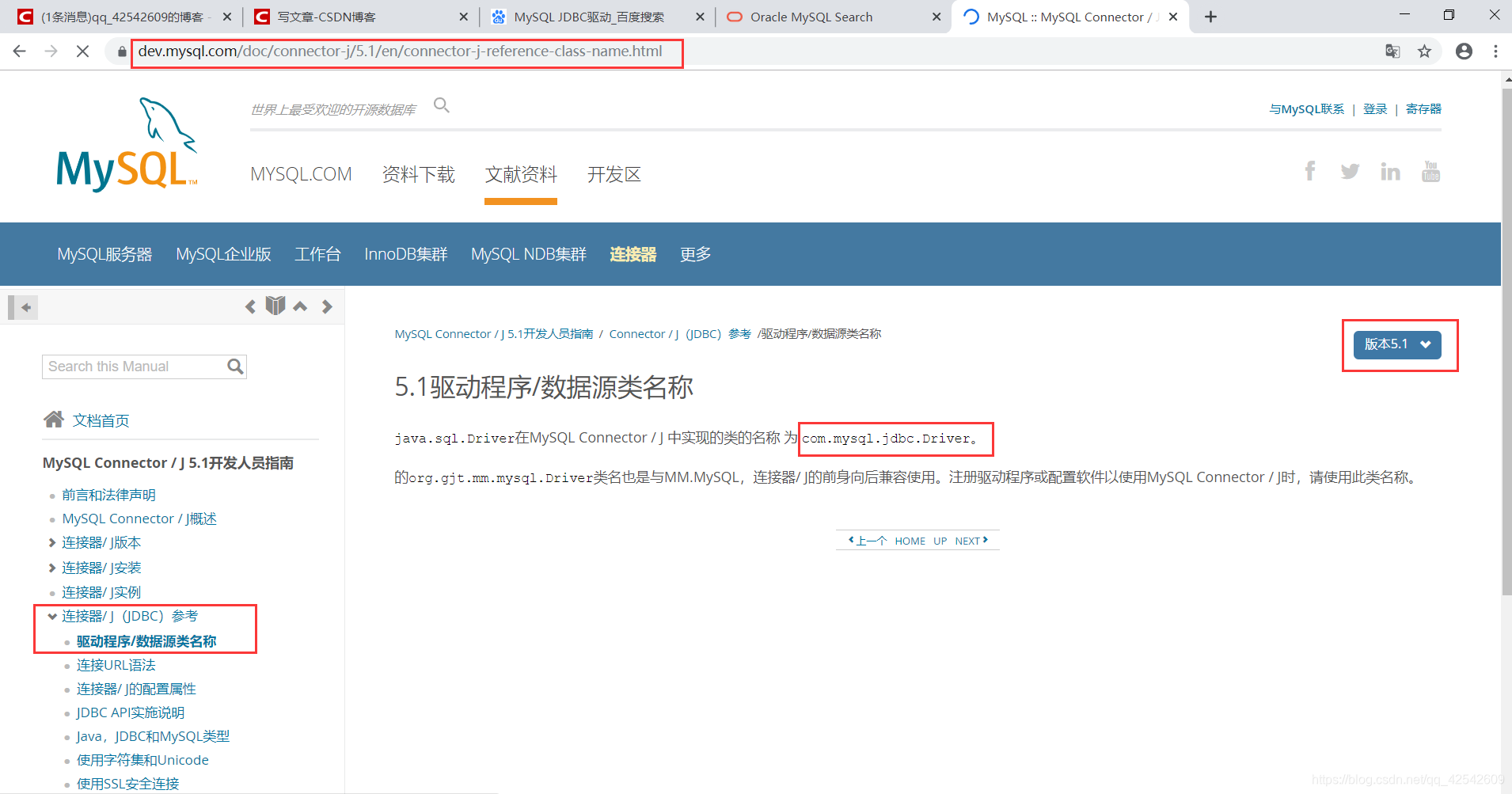Click the HOME link in page footer nav

(x=910, y=541)
